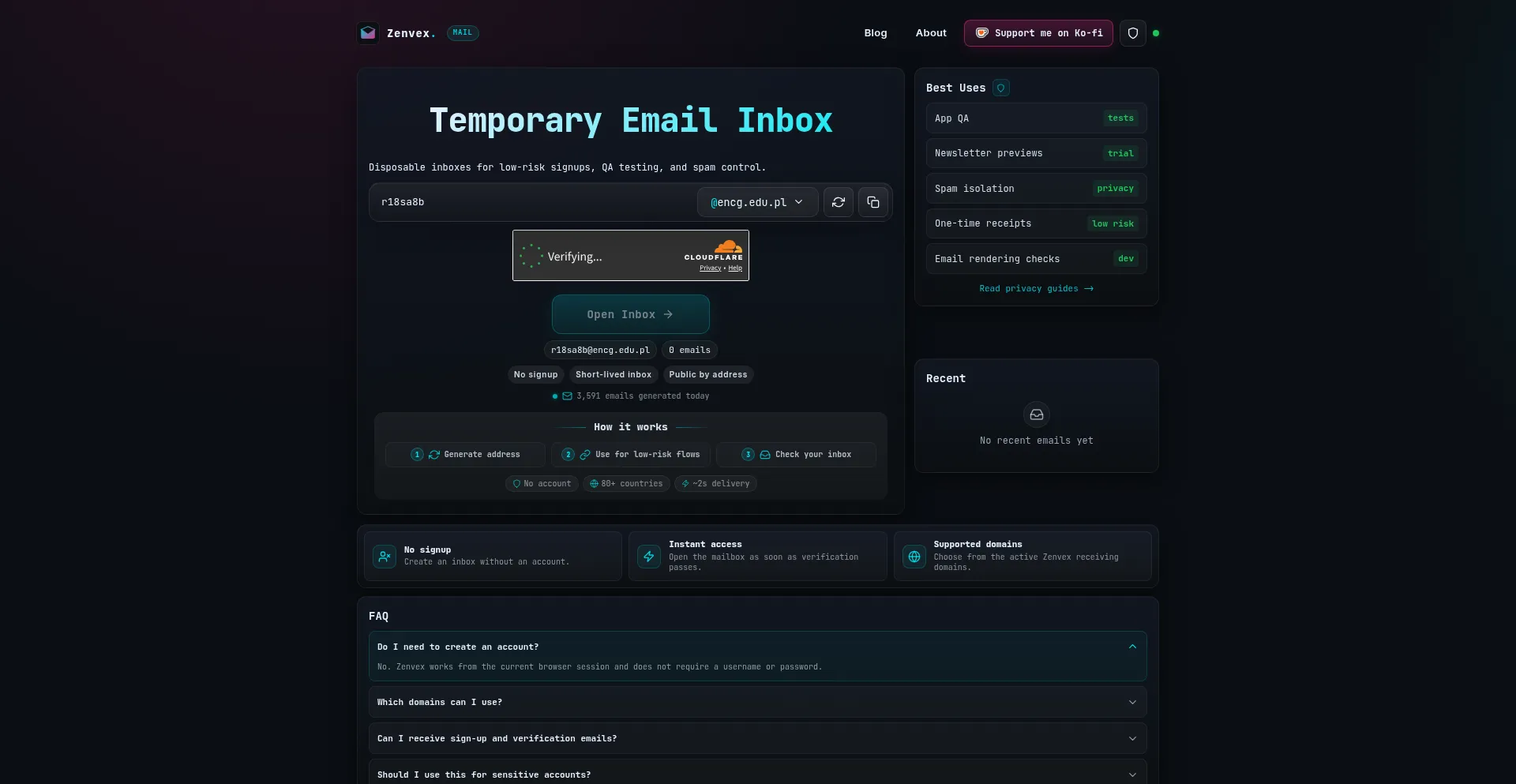Click the Cloudflare logo in verification widget
Screen dimensions: 1516x784
coord(714,249)
